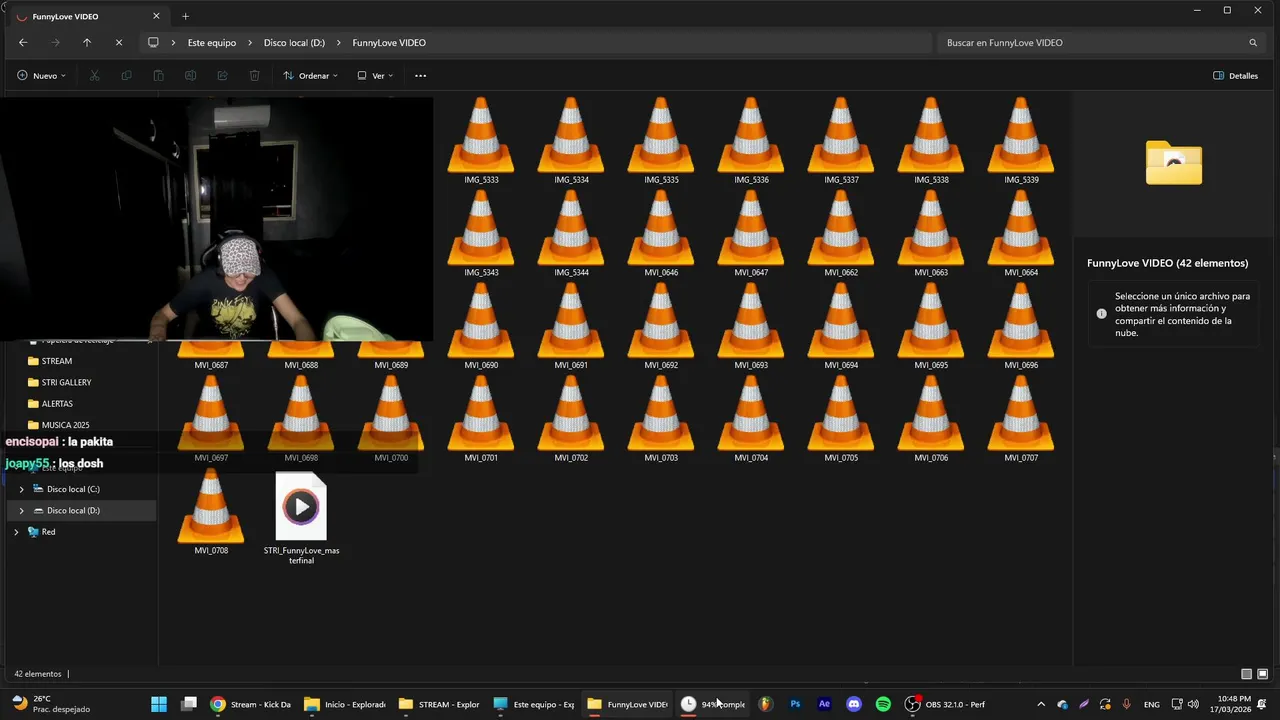Open the weather widget showing 26°C

click(x=50, y=704)
